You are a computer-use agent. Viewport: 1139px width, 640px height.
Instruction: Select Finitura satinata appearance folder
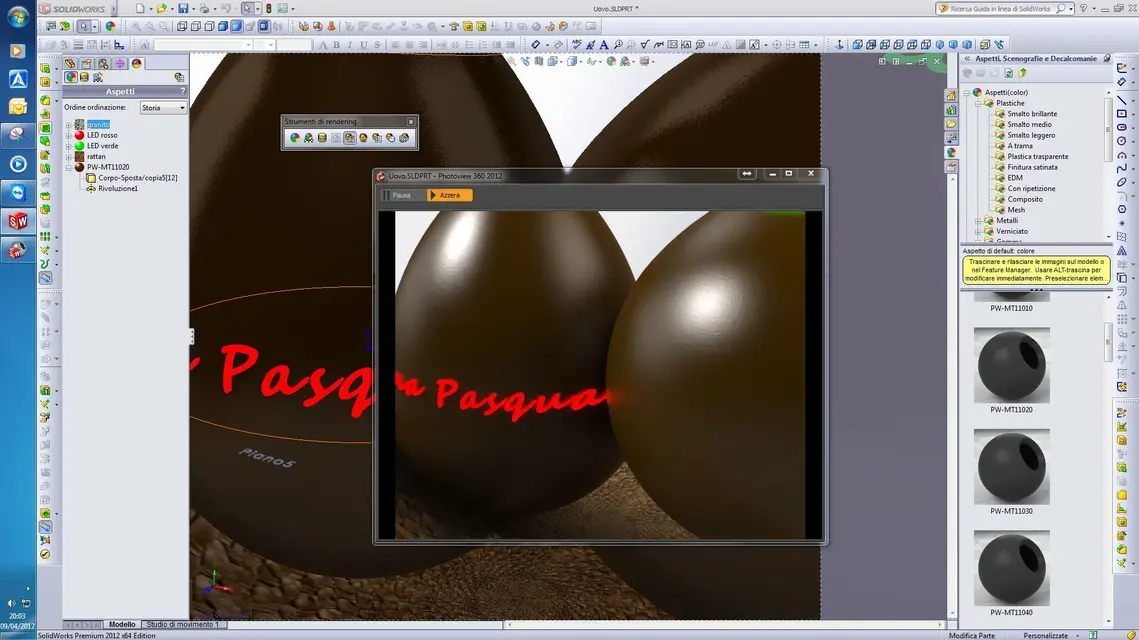click(x=1032, y=167)
